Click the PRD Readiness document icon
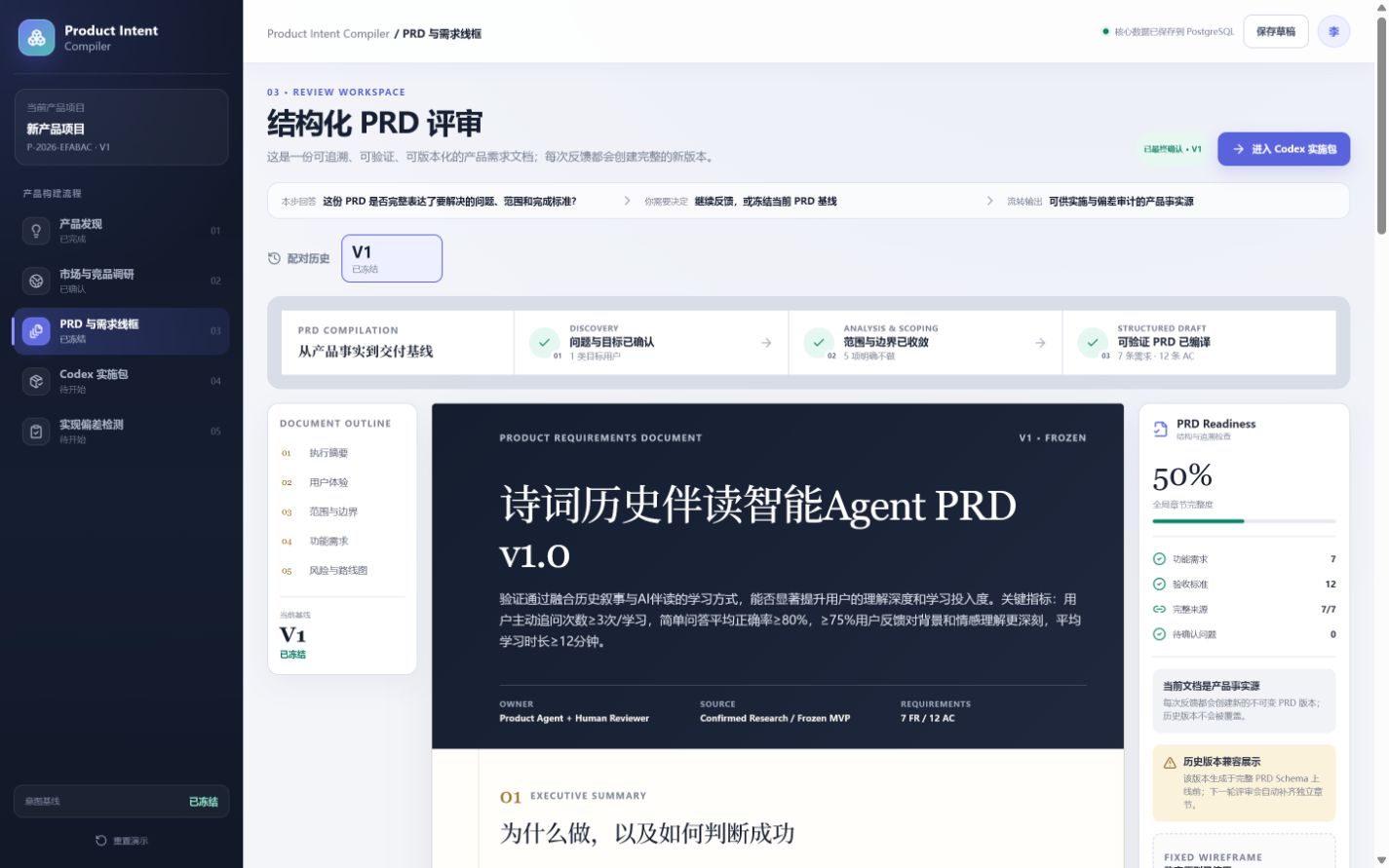Image resolution: width=1389 pixels, height=868 pixels. [1160, 429]
